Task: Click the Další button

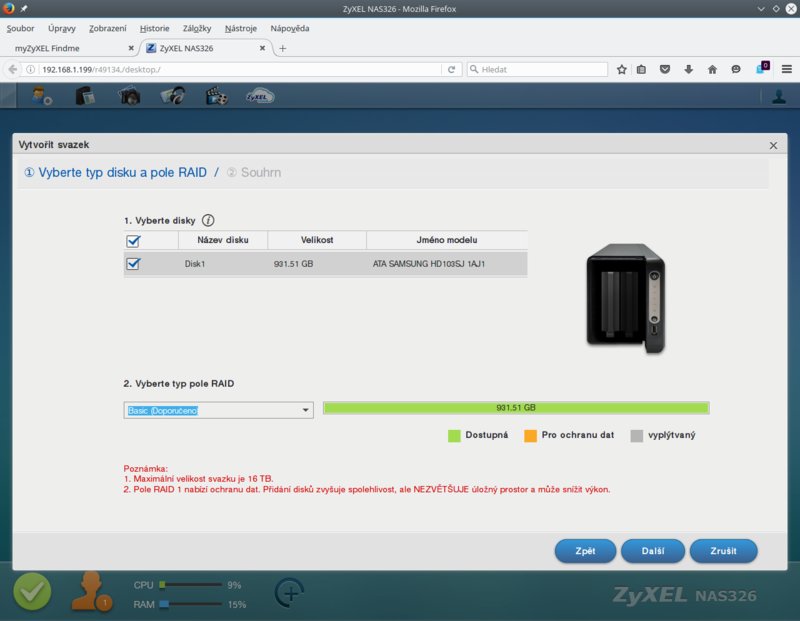Action: click(x=653, y=551)
